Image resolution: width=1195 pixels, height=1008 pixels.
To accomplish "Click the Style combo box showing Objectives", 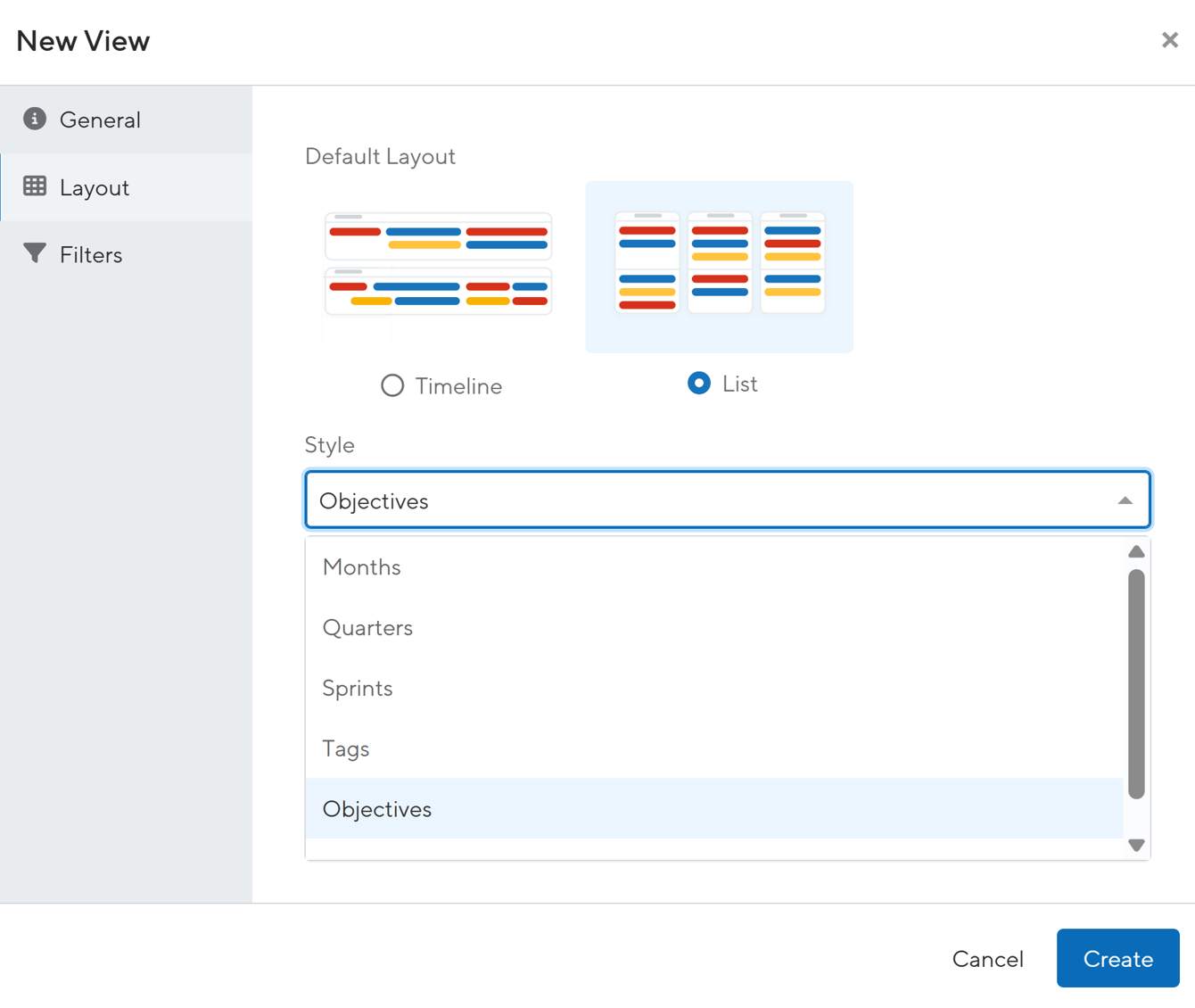I will click(728, 500).
